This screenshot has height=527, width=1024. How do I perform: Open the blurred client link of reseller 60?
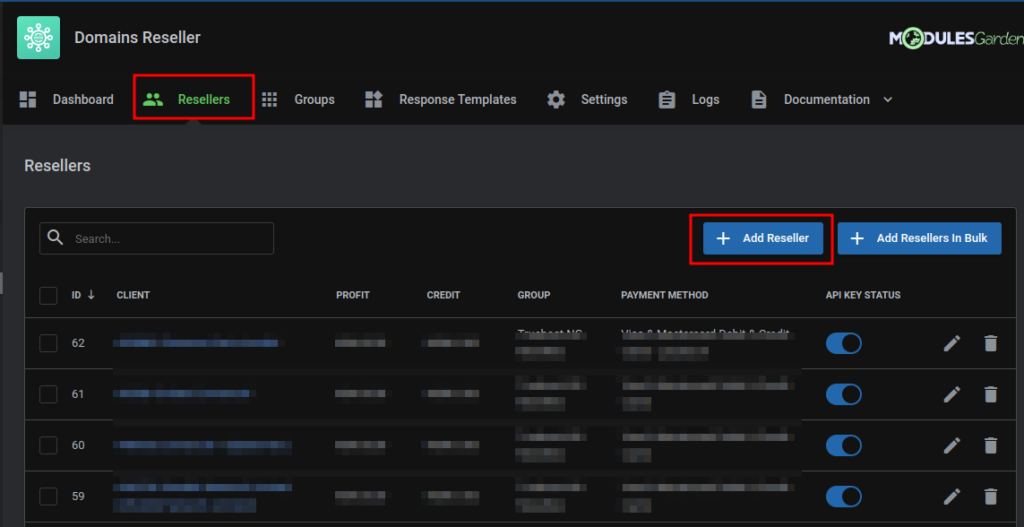tap(202, 445)
